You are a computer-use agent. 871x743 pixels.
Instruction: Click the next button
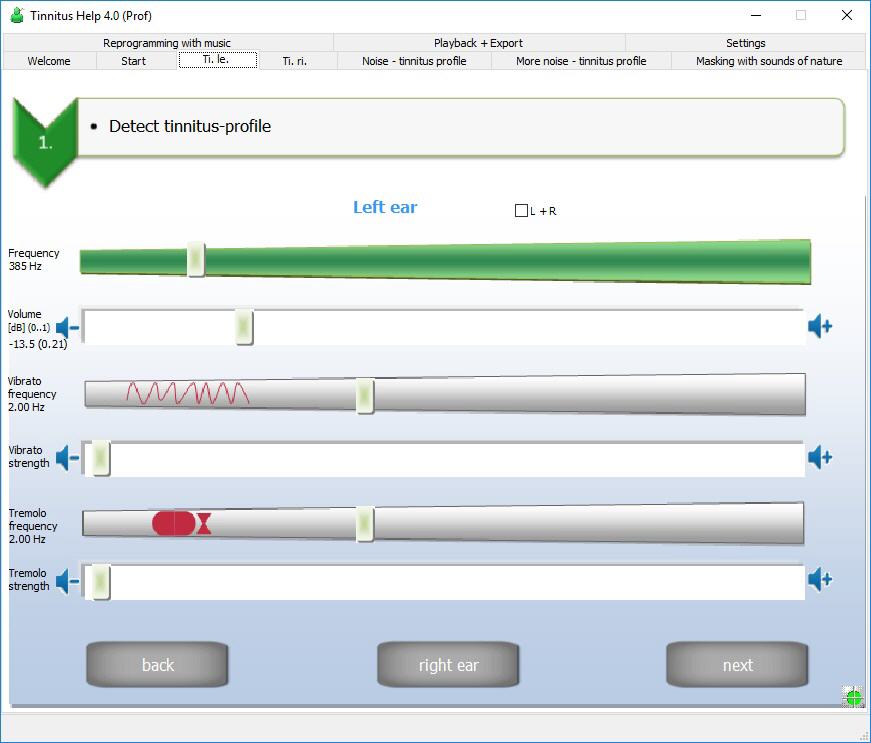click(738, 665)
